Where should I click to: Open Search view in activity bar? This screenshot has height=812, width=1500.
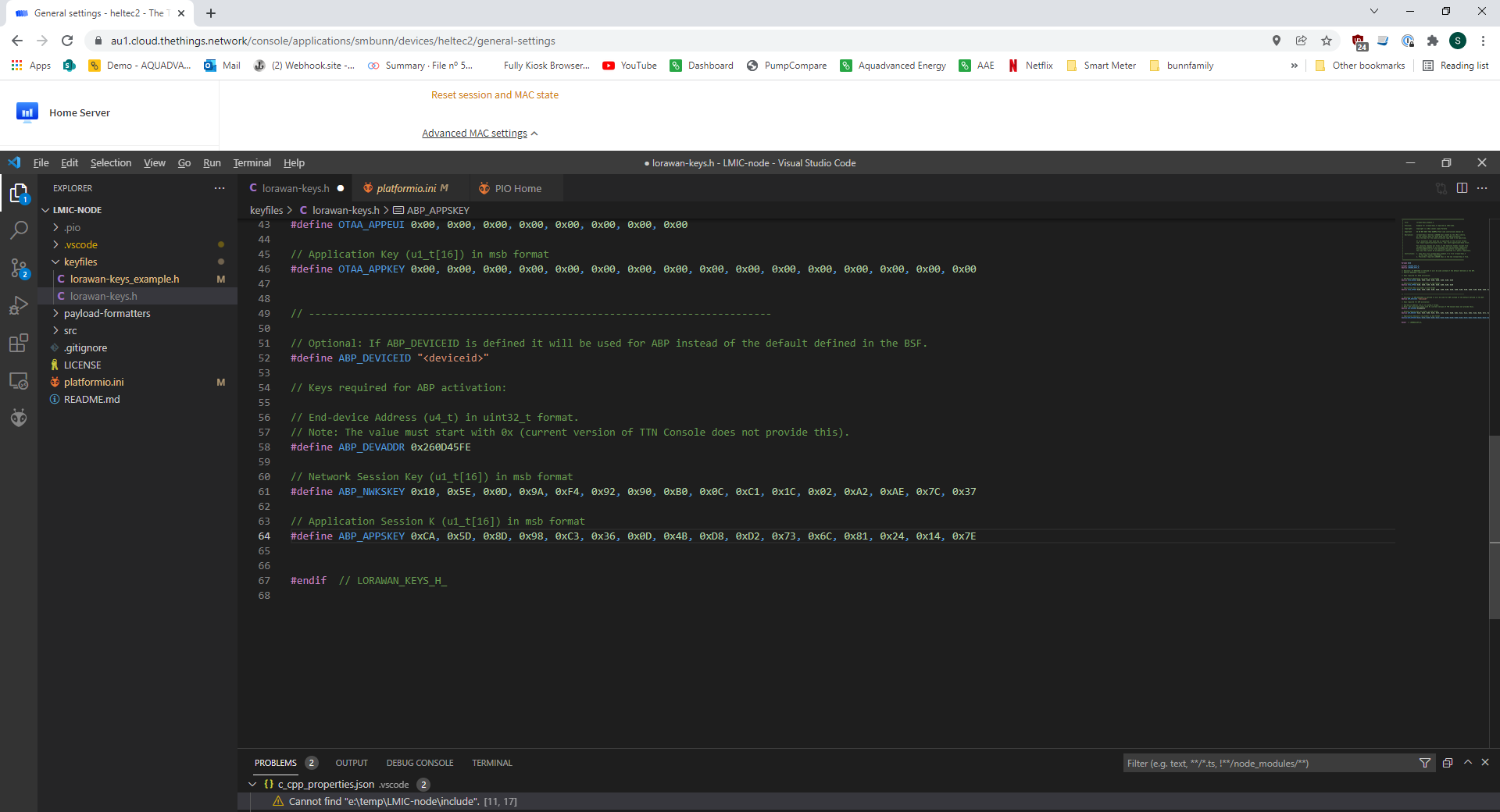coord(19,230)
